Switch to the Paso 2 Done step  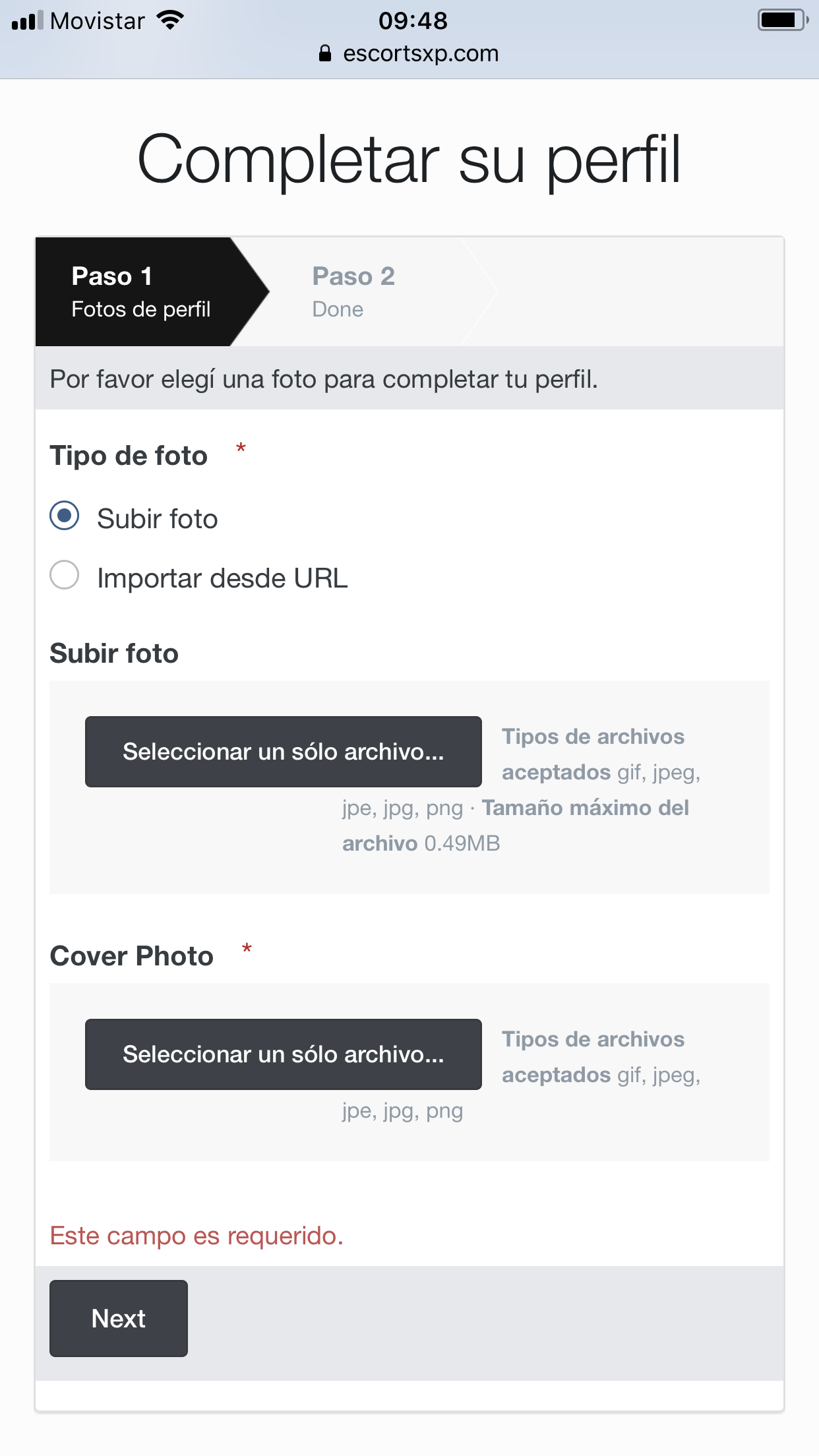[x=353, y=291]
